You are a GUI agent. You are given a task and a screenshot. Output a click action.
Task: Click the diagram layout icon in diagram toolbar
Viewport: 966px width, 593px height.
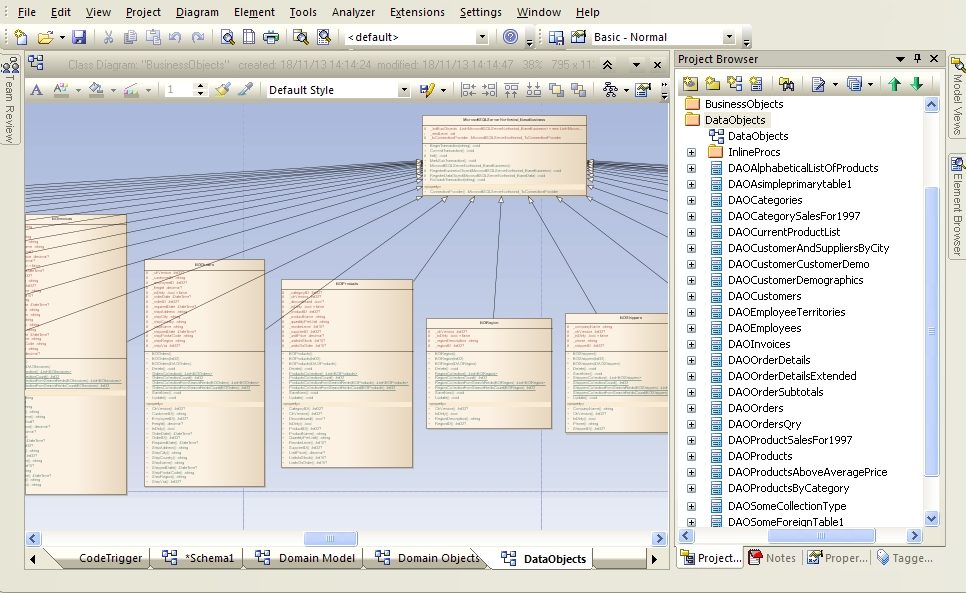tap(611, 90)
